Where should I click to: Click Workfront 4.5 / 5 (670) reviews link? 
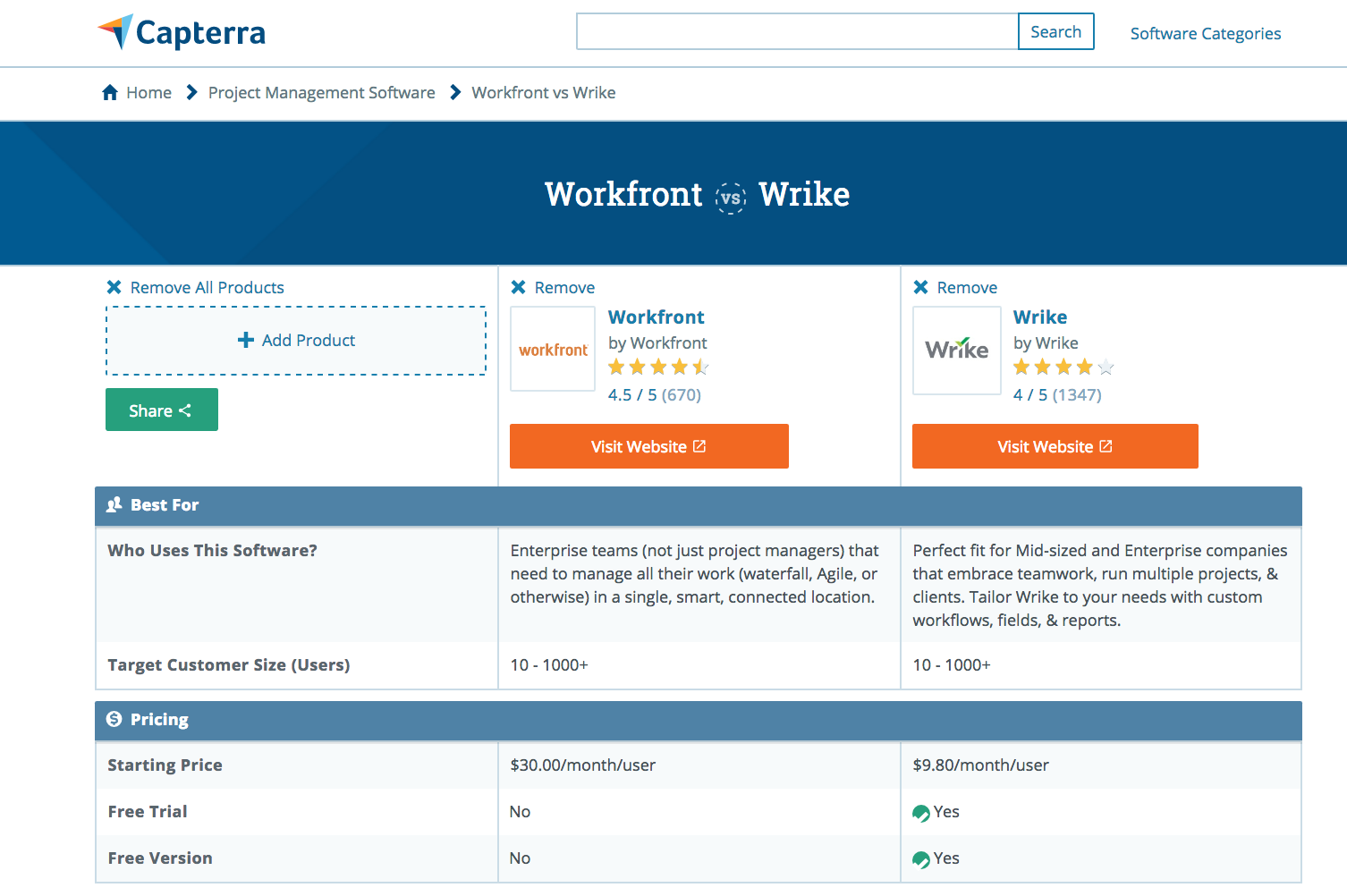655,394
